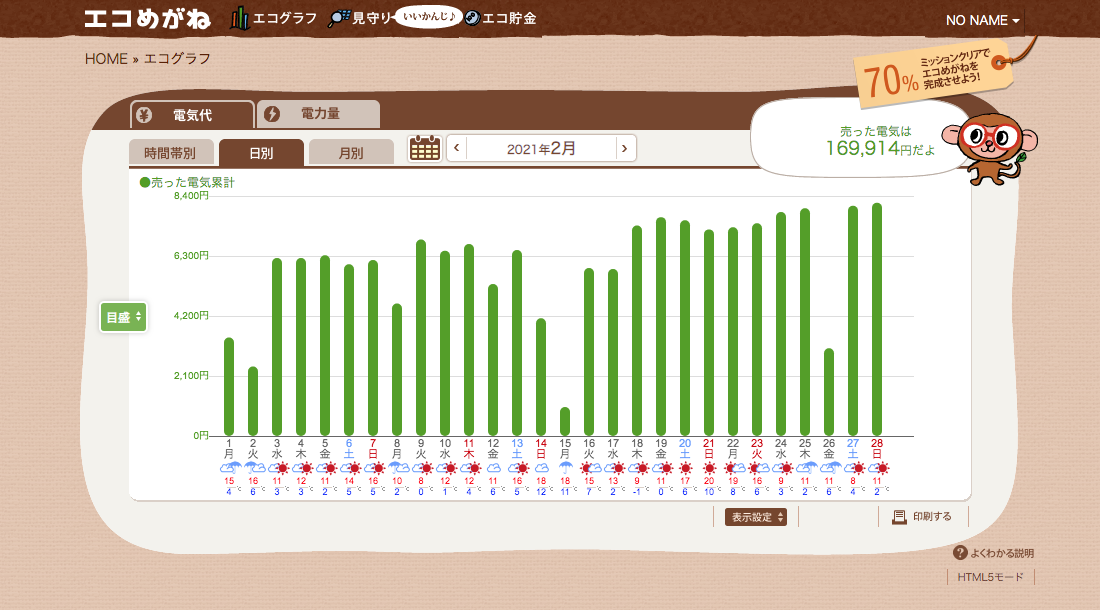Click the 4,200円 axis label
Screen dimensions: 1100x610
pyautogui.click(x=192, y=316)
